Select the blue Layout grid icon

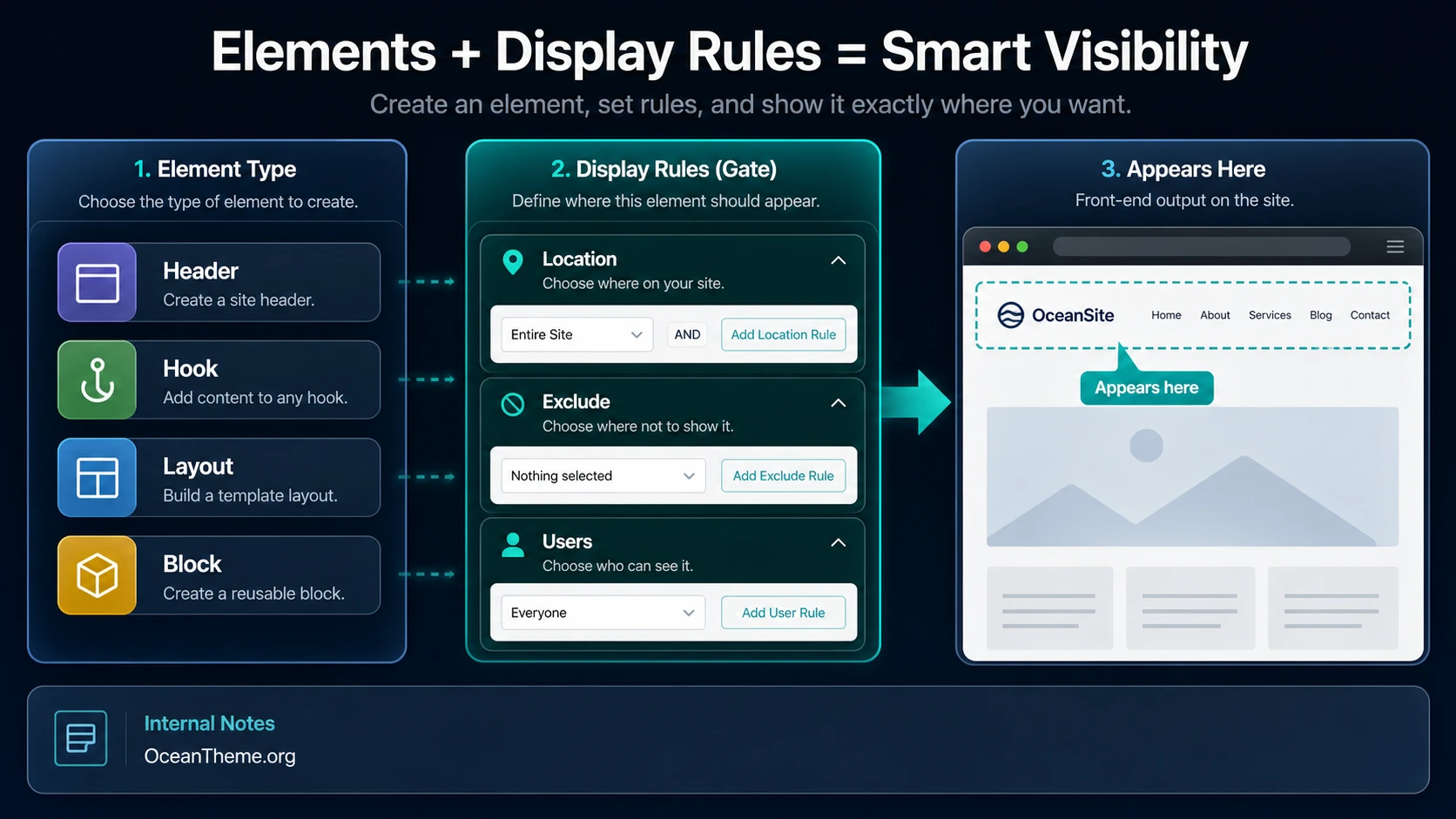(98, 478)
